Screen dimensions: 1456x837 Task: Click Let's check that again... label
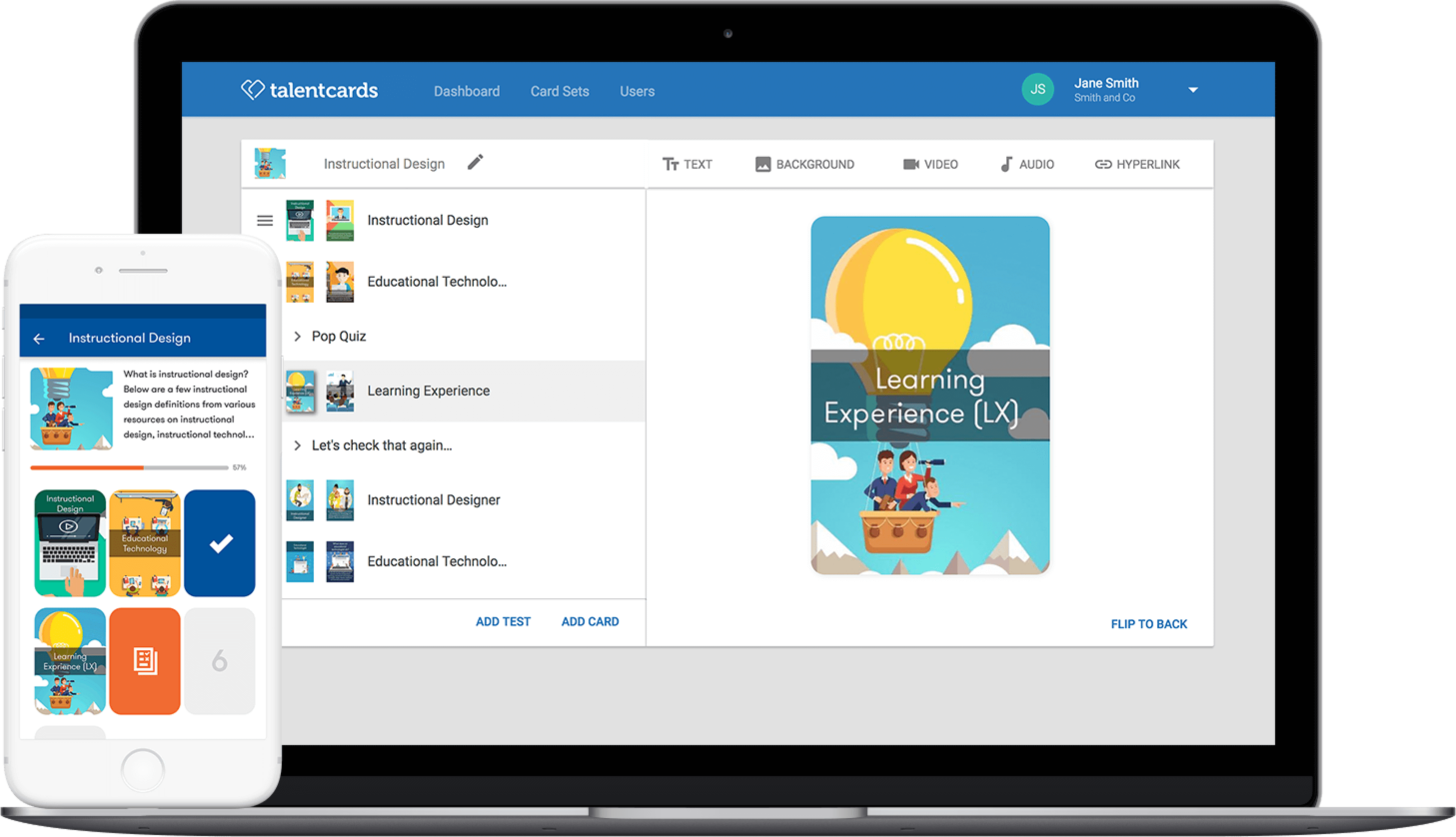382,445
